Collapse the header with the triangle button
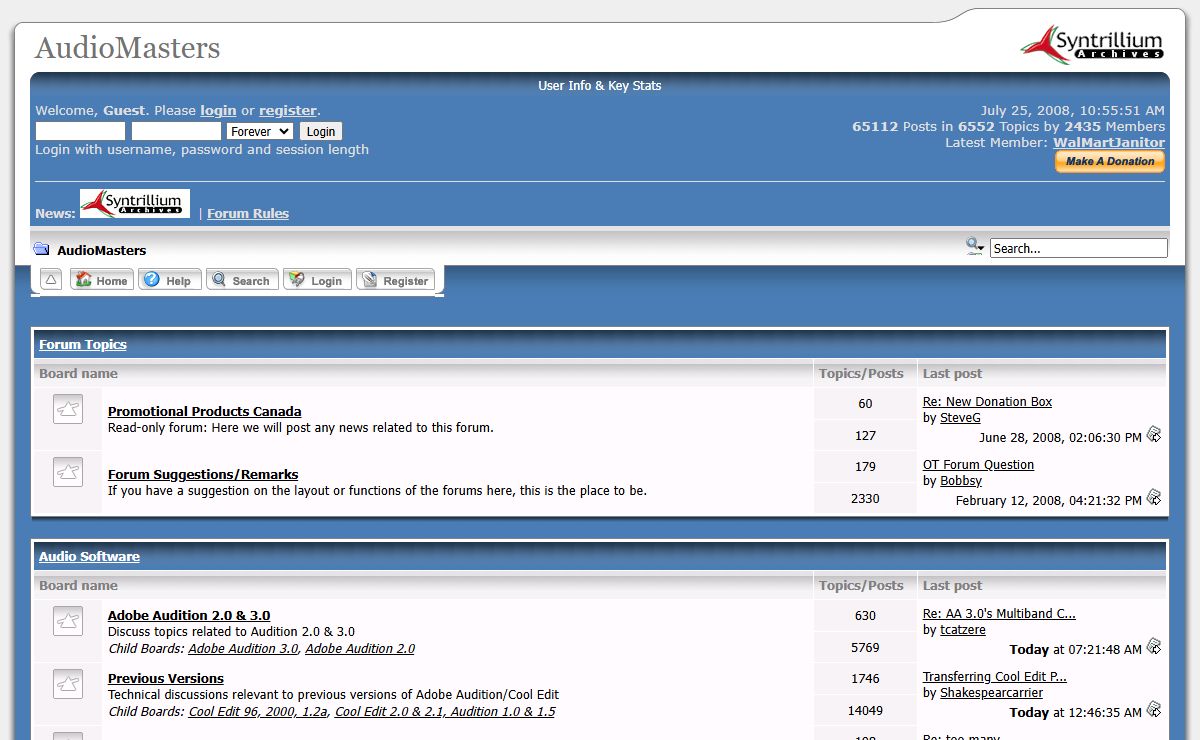1200x740 pixels. click(52, 280)
